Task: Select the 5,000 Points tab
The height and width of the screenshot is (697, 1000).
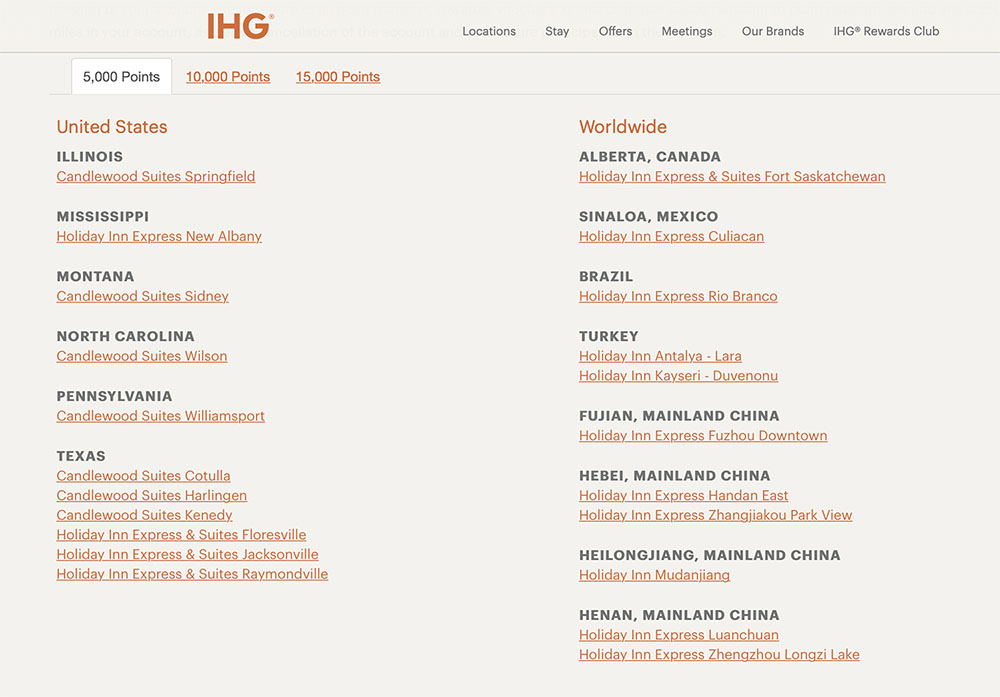Action: coord(121,77)
